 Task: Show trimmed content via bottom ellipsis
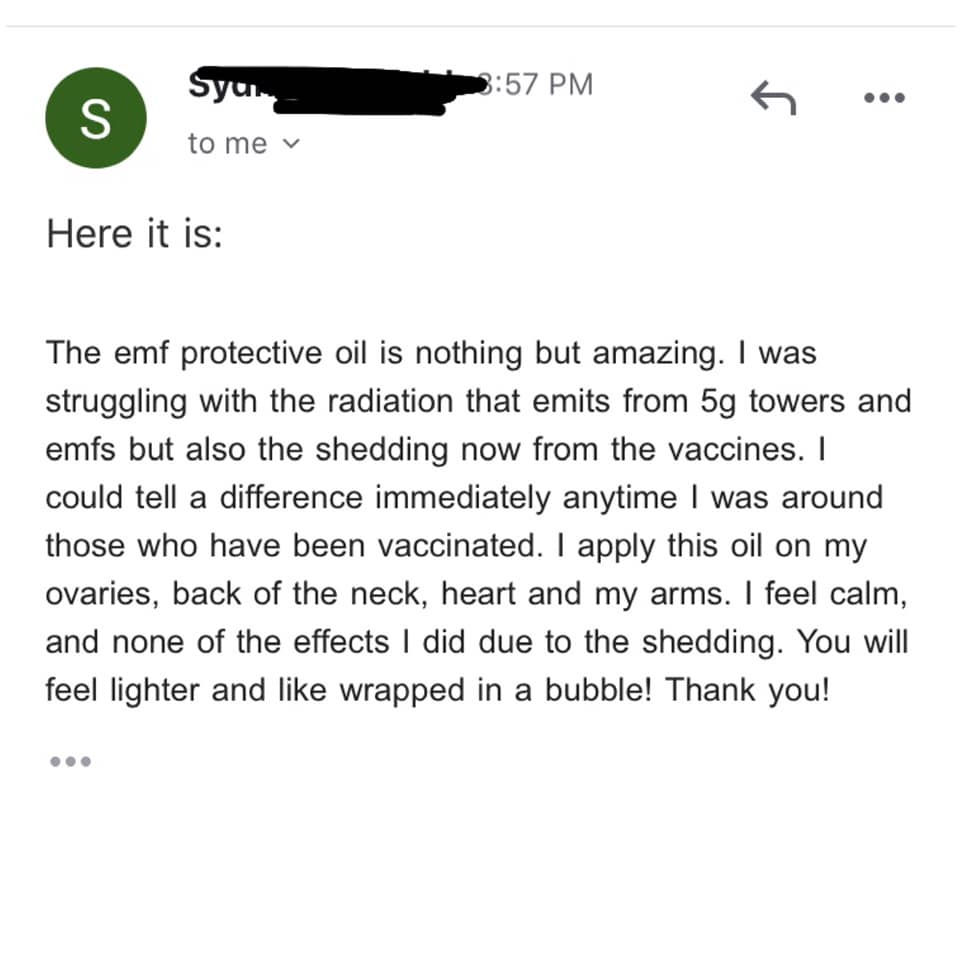[x=71, y=762]
